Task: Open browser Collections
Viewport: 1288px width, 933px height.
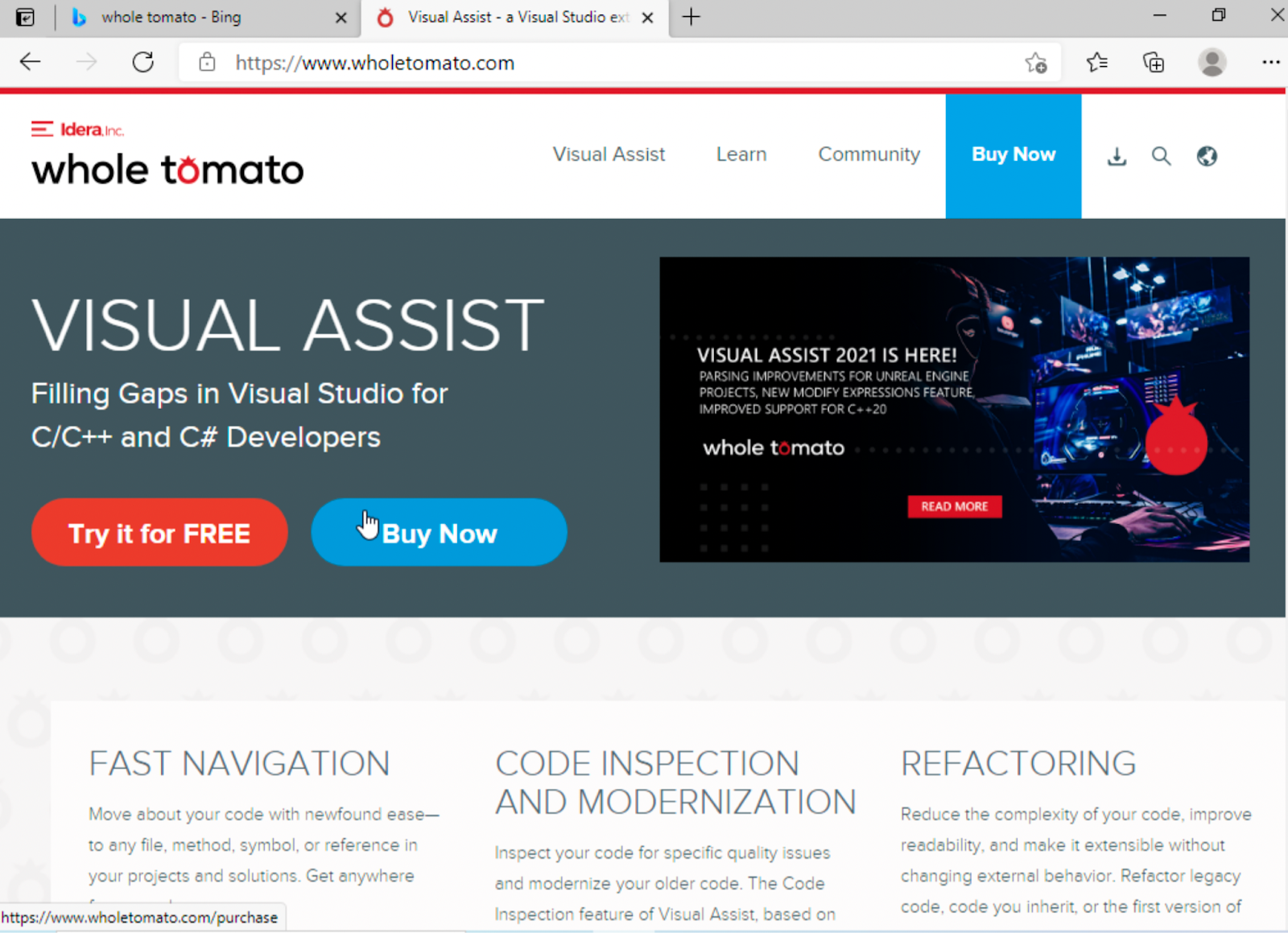Action: [x=1154, y=62]
